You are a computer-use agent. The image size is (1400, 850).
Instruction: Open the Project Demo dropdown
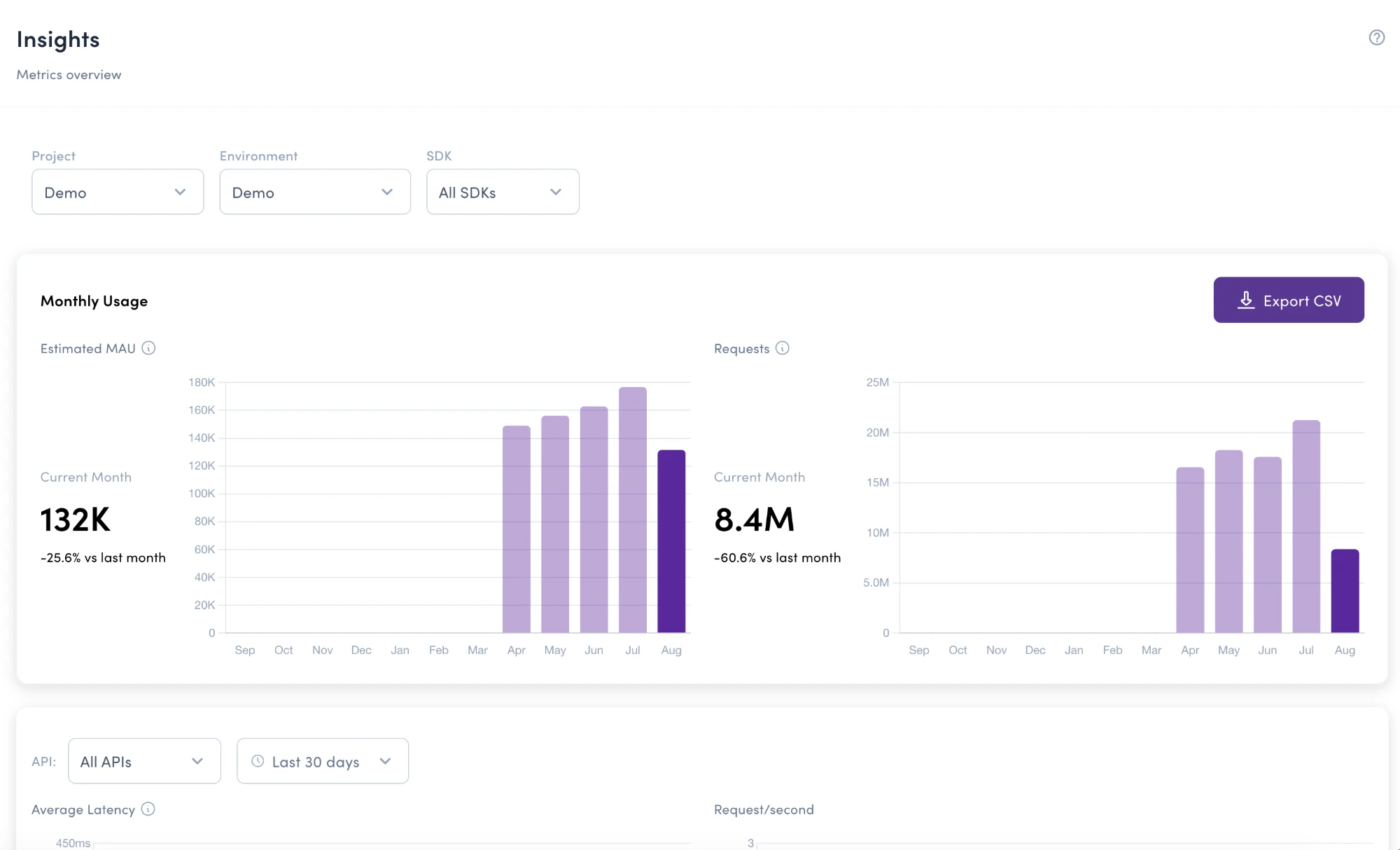(x=118, y=192)
